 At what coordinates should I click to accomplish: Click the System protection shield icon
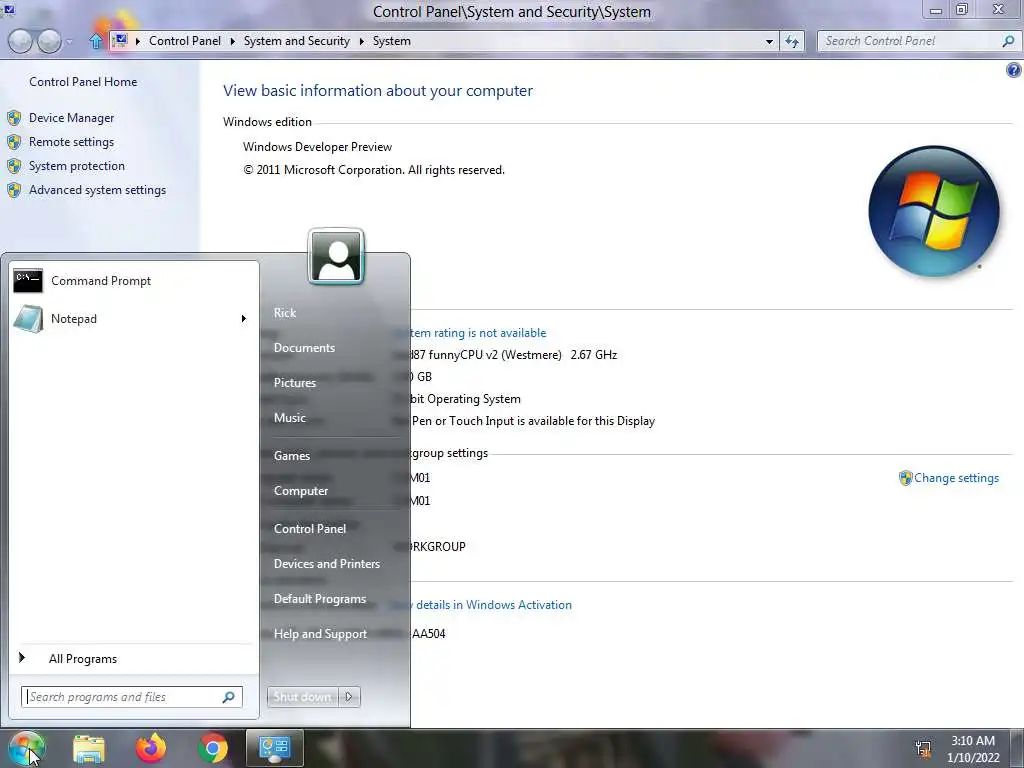14,166
